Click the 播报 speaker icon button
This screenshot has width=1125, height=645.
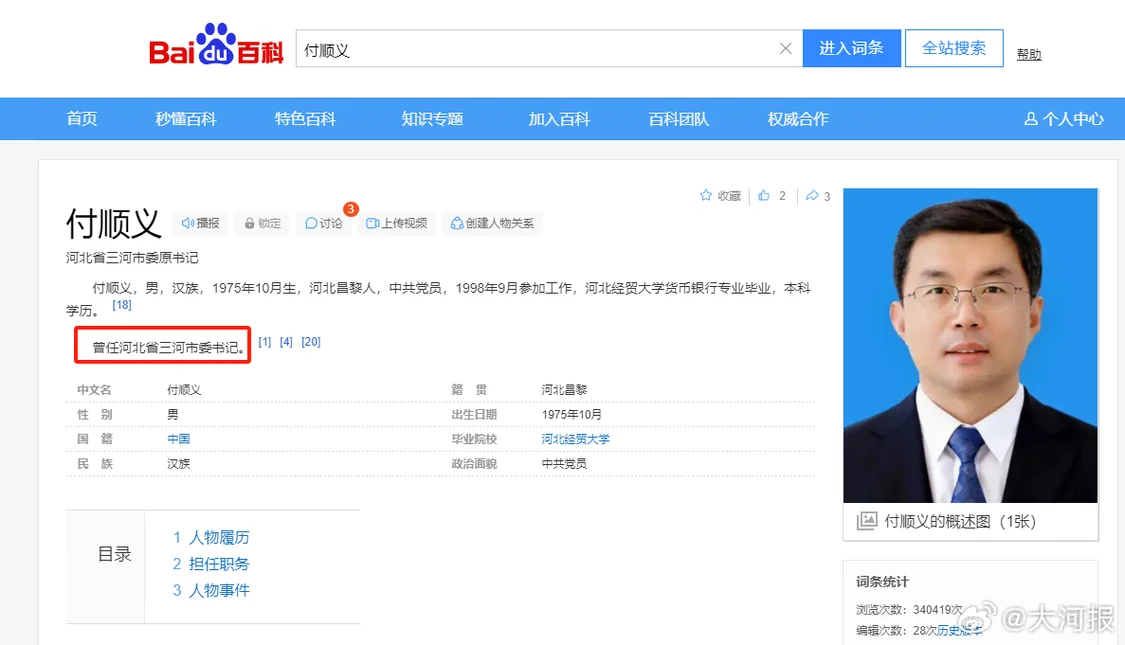[188, 223]
